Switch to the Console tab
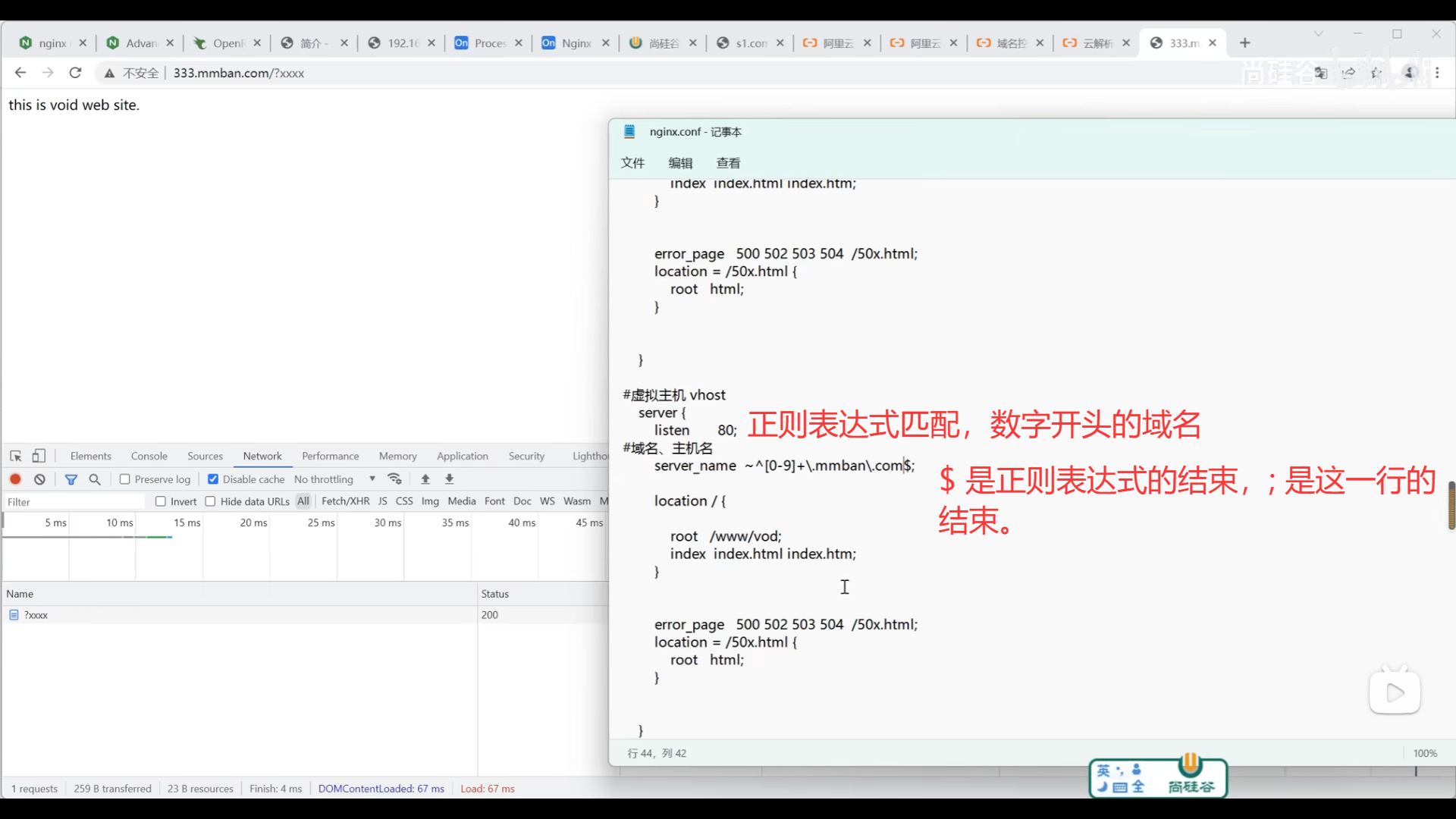This screenshot has width=1456, height=819. (149, 456)
